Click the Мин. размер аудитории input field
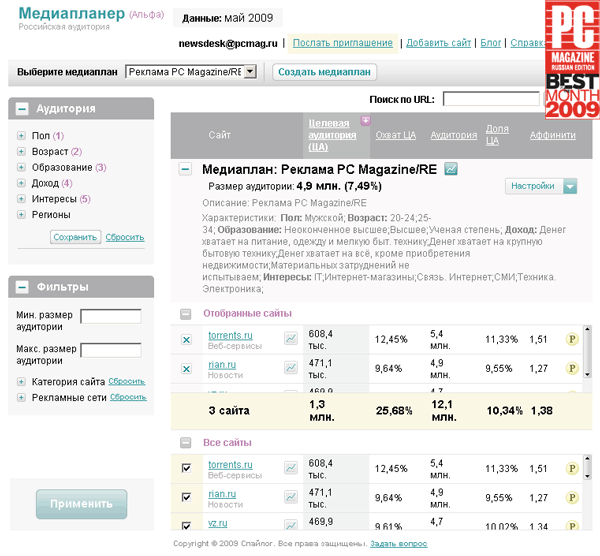Viewport: 600px width, 556px height. tap(110, 317)
